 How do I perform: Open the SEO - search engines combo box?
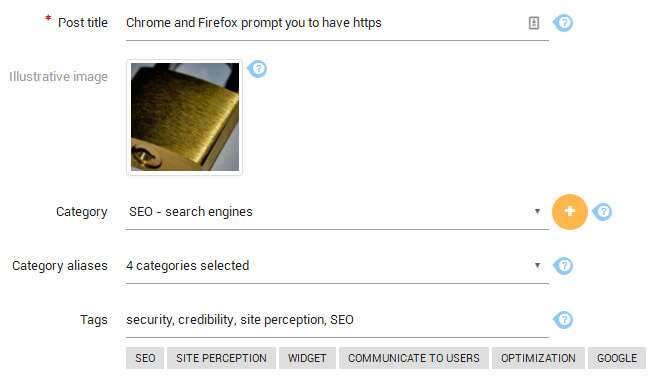337,212
